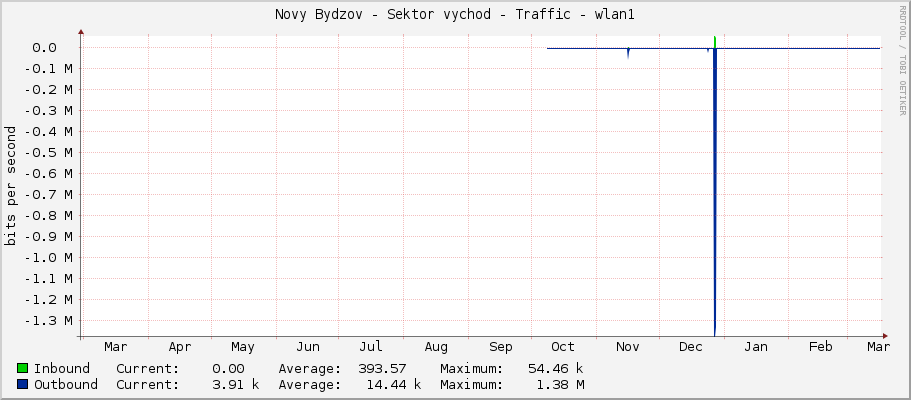This screenshot has height=400, width=911.
Task: Click the green Inbound legend swatch
Action: click(x=23, y=369)
